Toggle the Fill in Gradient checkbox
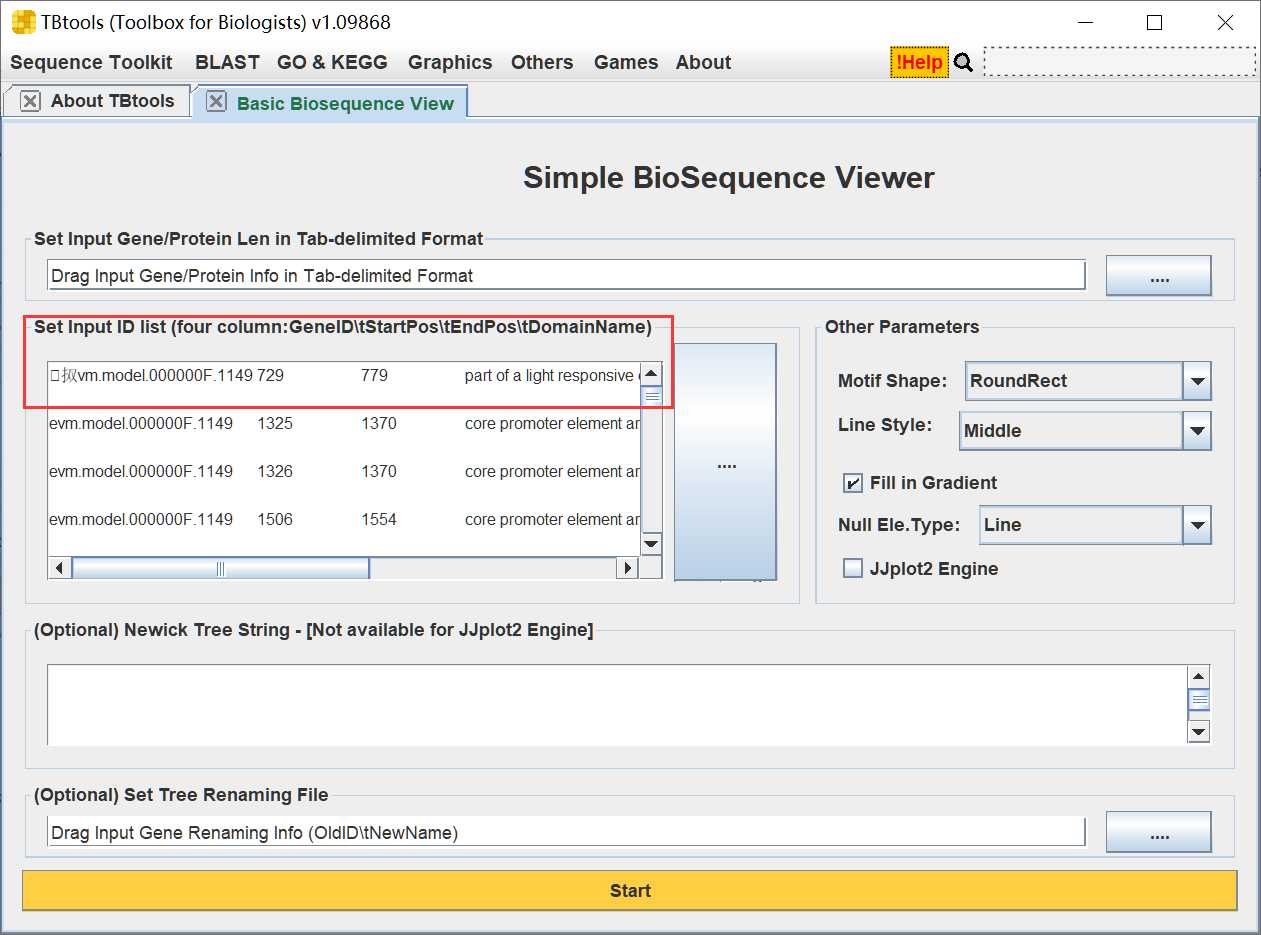The image size is (1261, 935). tap(852, 483)
